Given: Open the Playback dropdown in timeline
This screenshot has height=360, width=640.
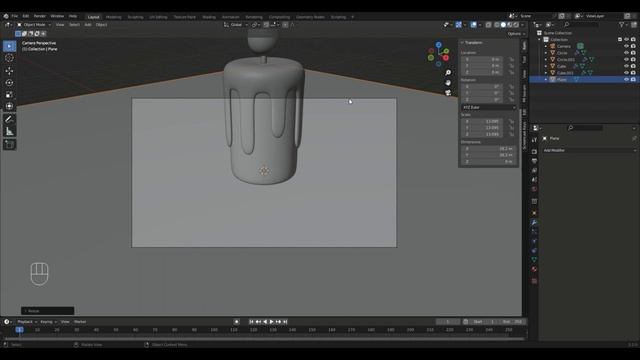Looking at the screenshot, I should point(27,322).
